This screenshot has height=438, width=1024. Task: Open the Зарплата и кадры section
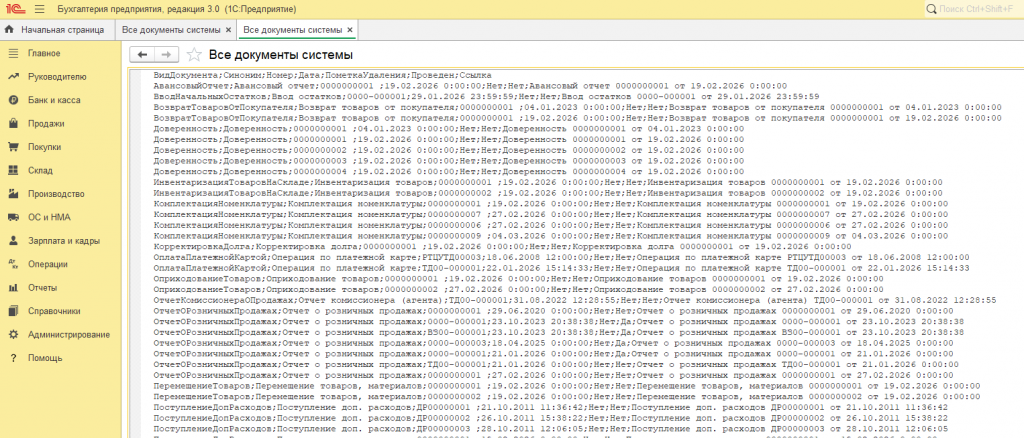[64, 241]
